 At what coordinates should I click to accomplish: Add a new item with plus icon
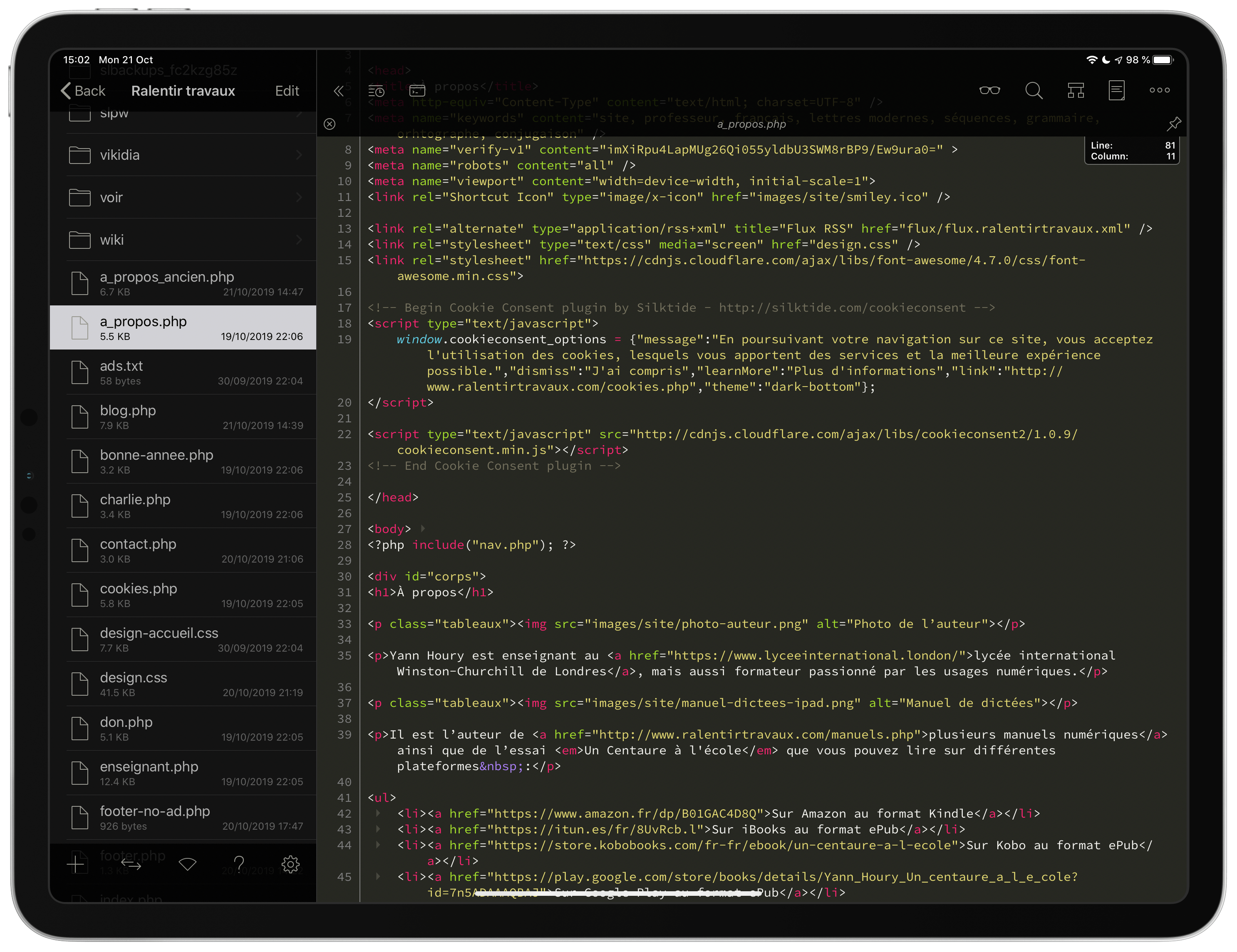point(75,864)
